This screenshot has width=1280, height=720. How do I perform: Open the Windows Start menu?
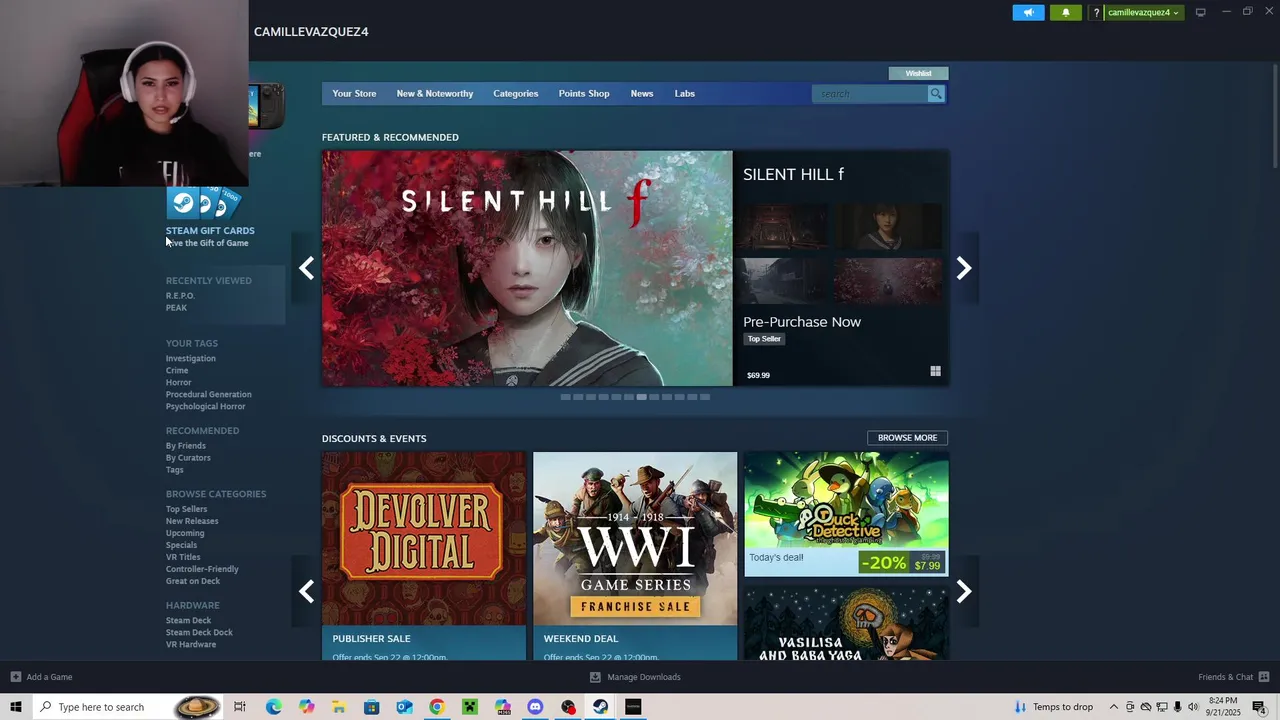[x=16, y=707]
